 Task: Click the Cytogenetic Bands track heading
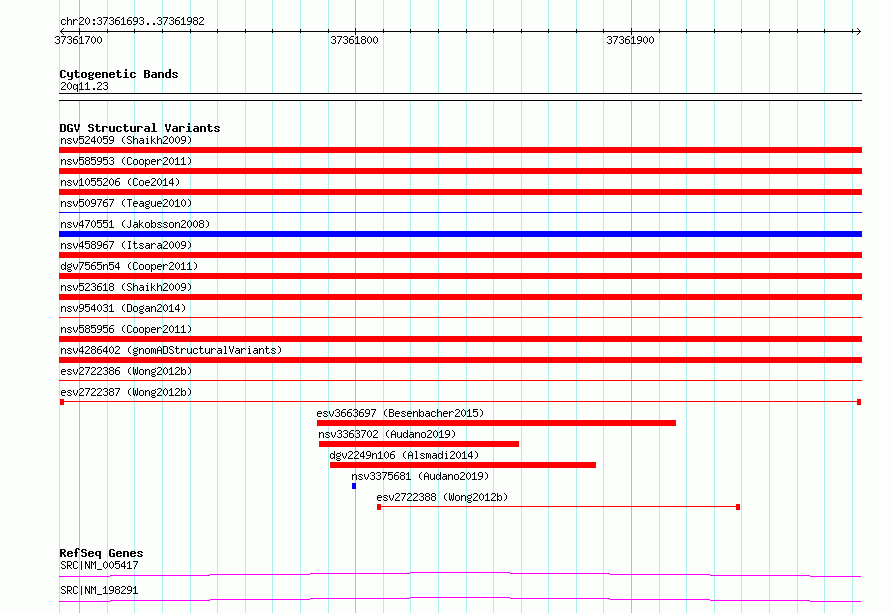coord(119,74)
